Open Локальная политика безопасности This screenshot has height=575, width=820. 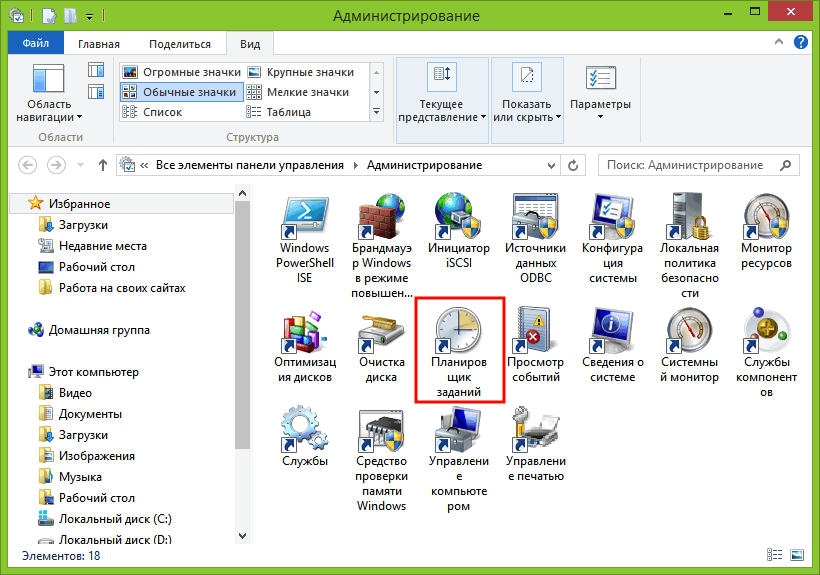click(689, 246)
